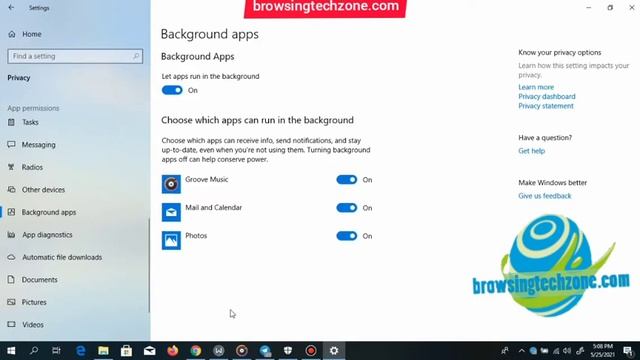Click the Documents page icon
Viewport: 640px width, 360px height.
point(11,280)
